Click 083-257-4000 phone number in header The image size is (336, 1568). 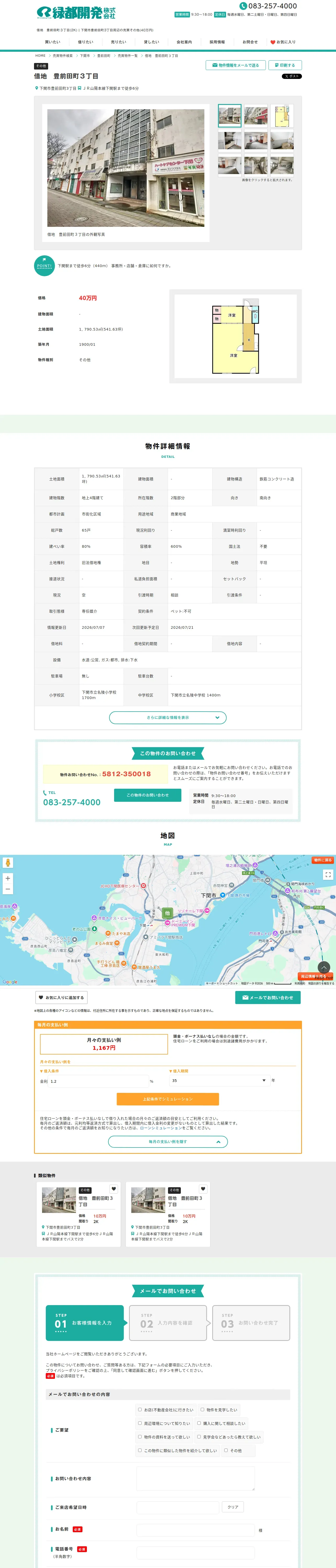coord(273,6)
